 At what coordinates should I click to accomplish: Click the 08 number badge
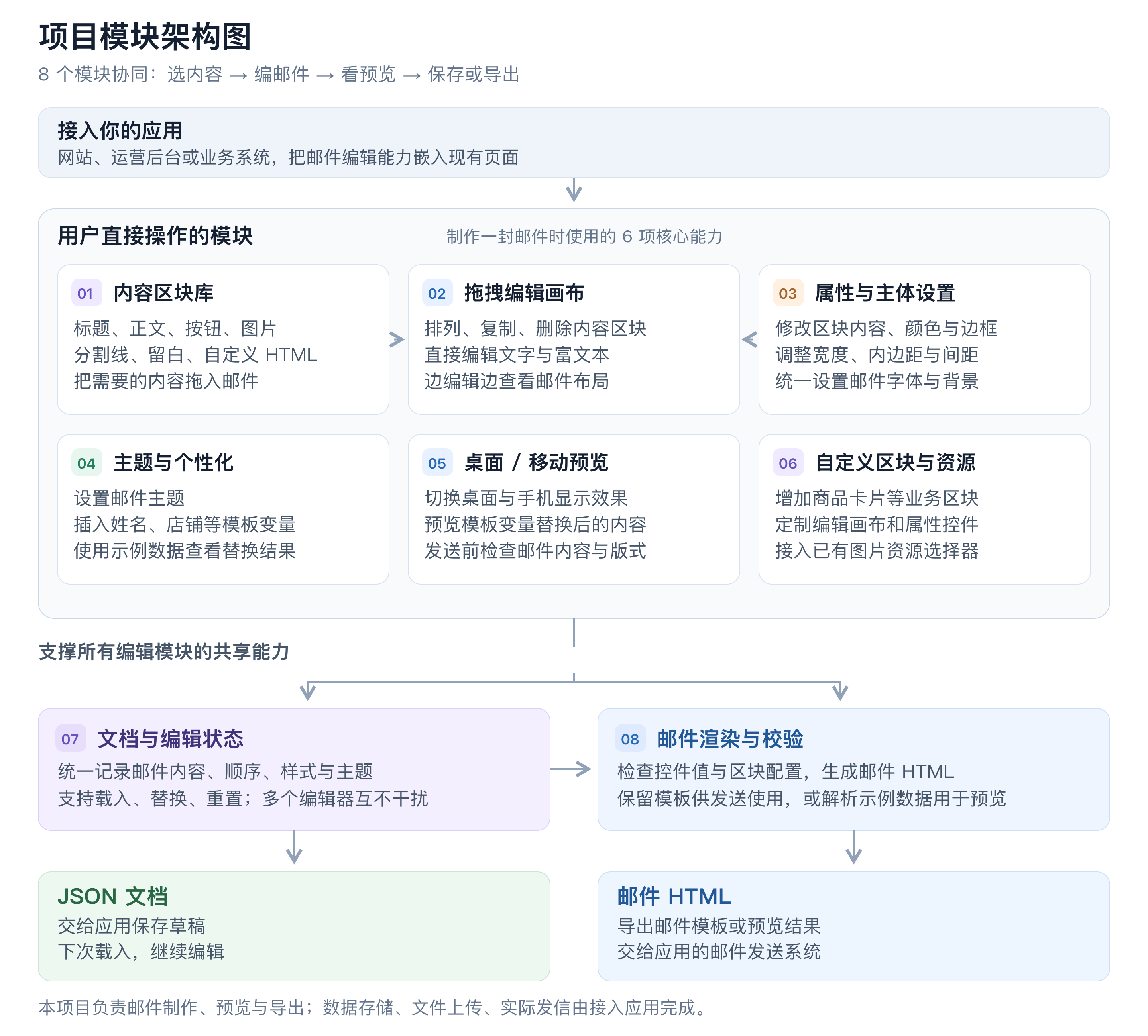click(630, 739)
